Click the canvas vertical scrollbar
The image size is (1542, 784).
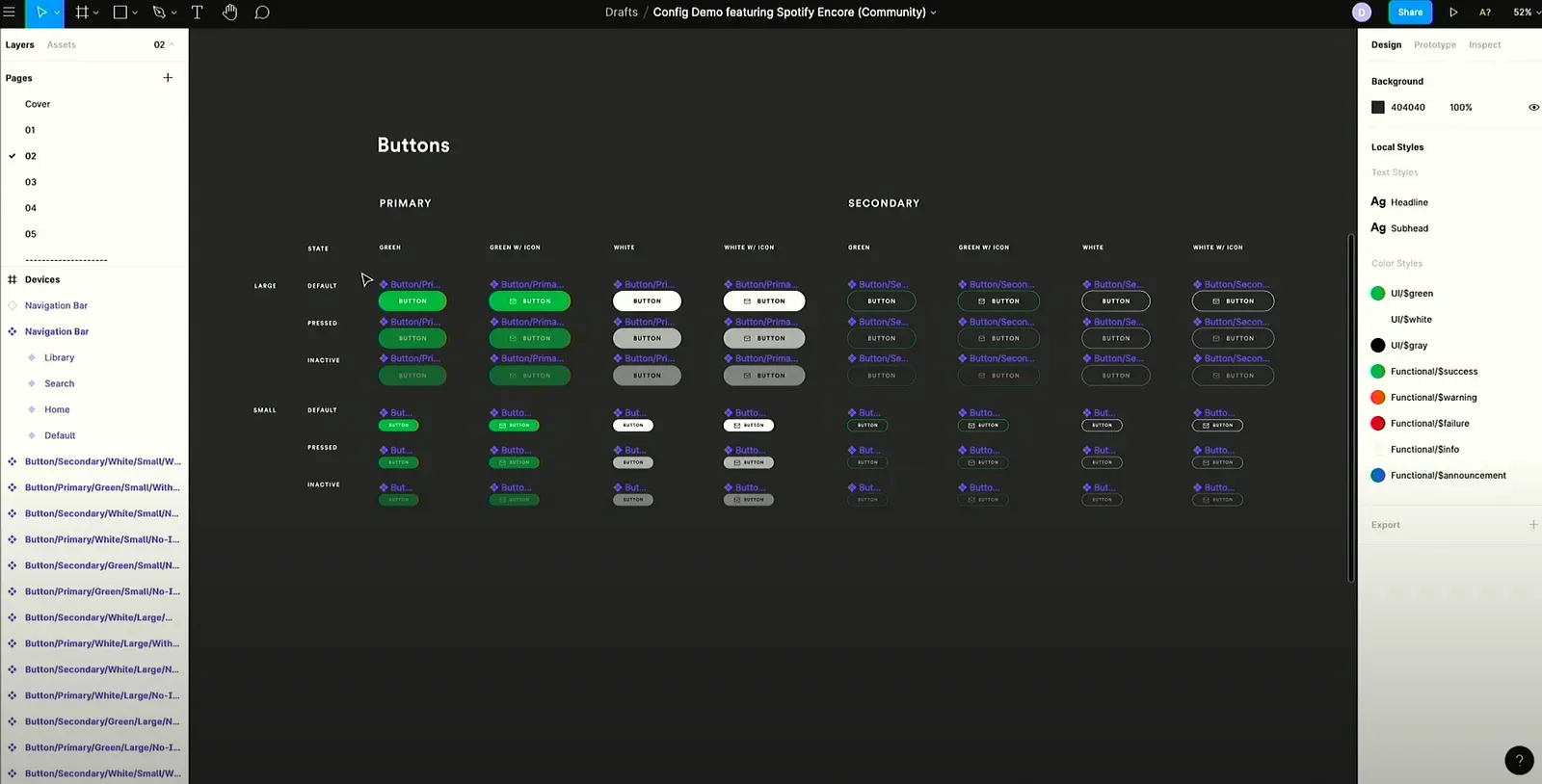pyautogui.click(x=1351, y=407)
